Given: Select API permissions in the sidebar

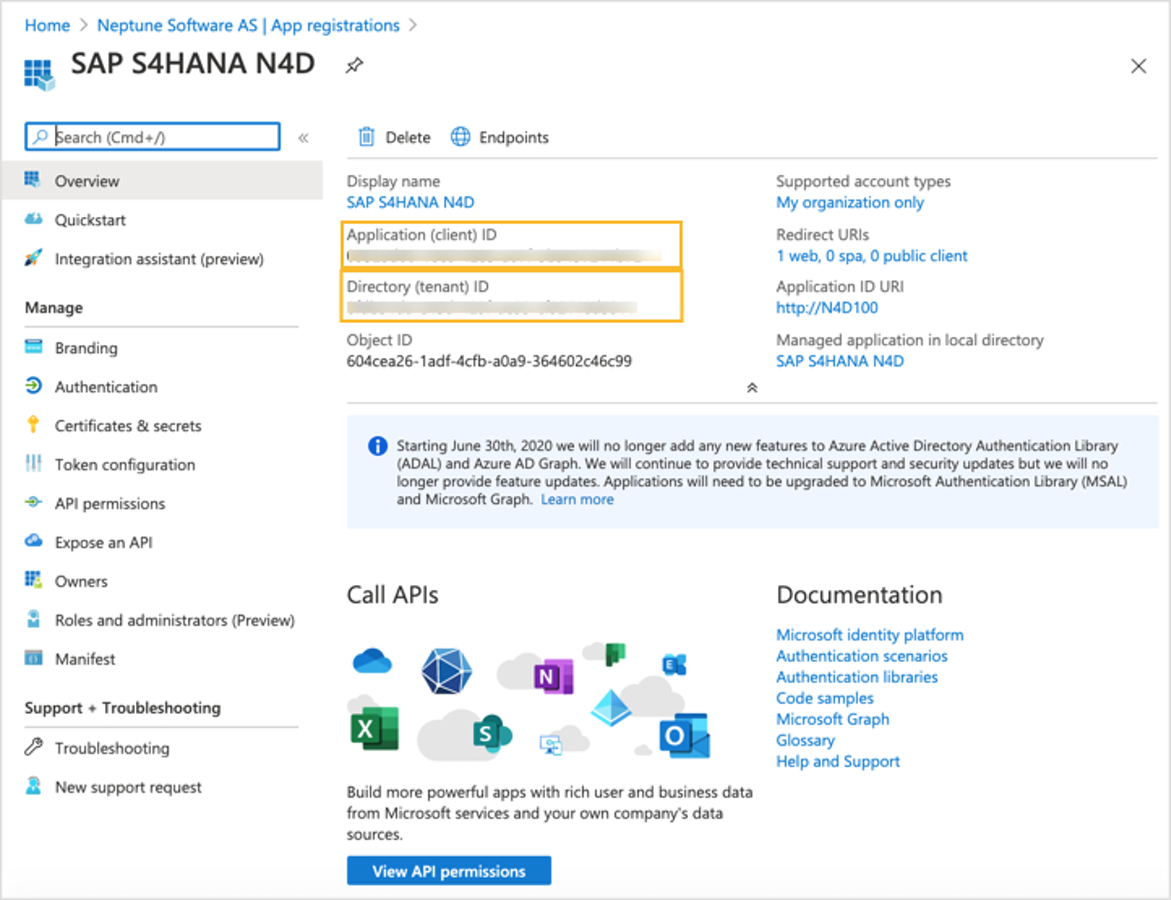Looking at the screenshot, I should point(110,504).
